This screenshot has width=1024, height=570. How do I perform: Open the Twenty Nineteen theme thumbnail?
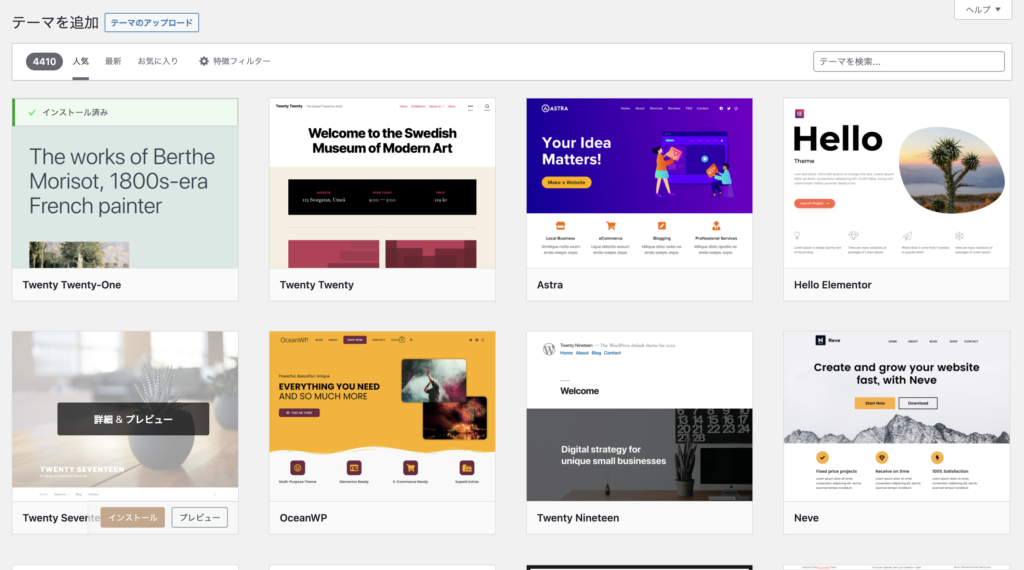pos(639,416)
